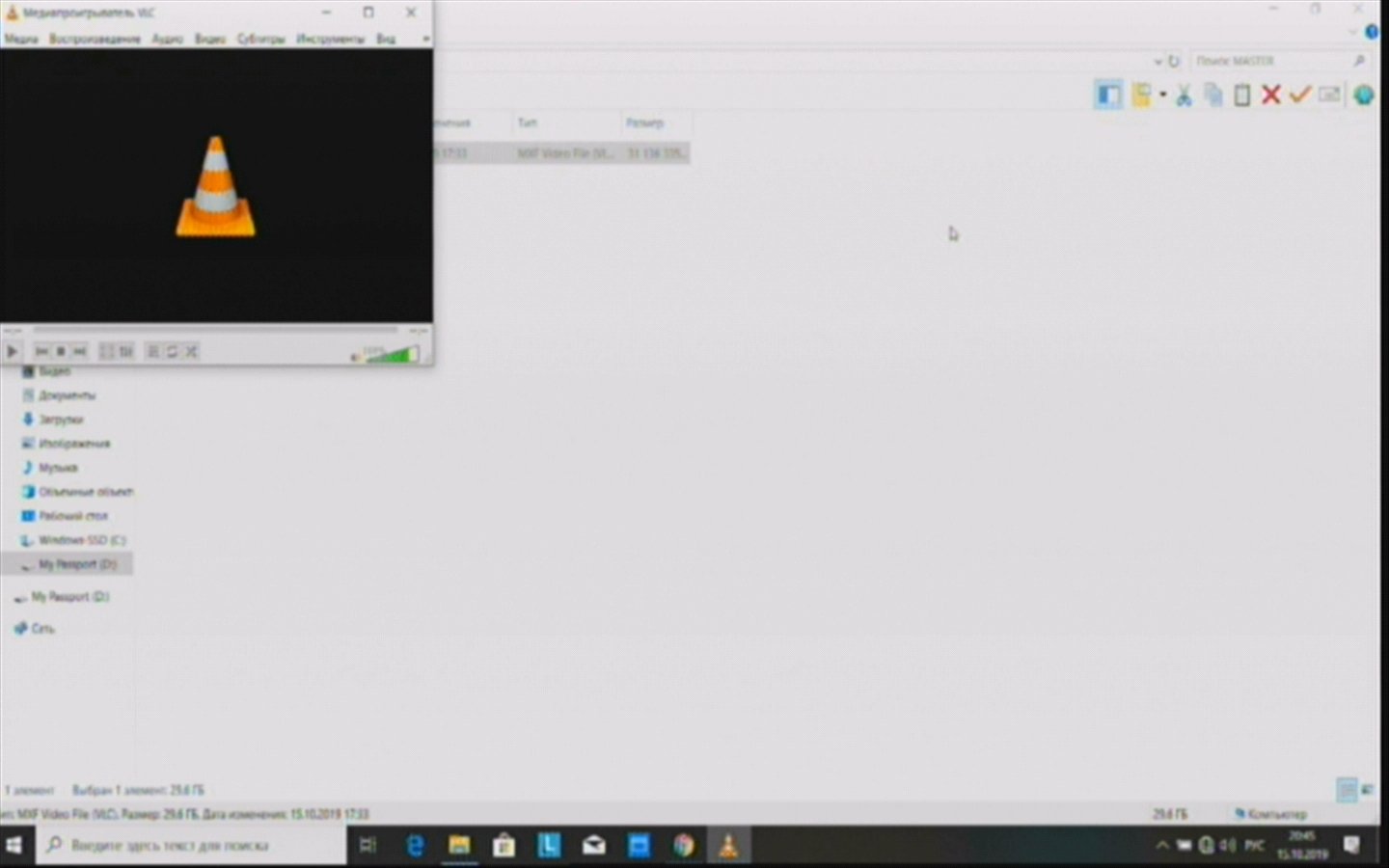Open Рабочий стол in navigation pane
The image size is (1389, 868).
click(x=73, y=516)
